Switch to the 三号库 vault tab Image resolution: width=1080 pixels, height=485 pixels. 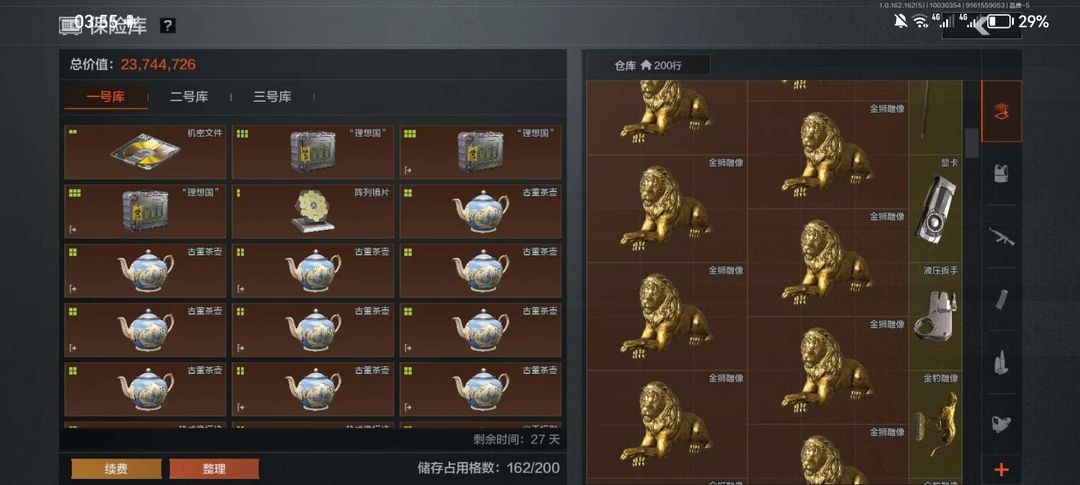(x=271, y=97)
